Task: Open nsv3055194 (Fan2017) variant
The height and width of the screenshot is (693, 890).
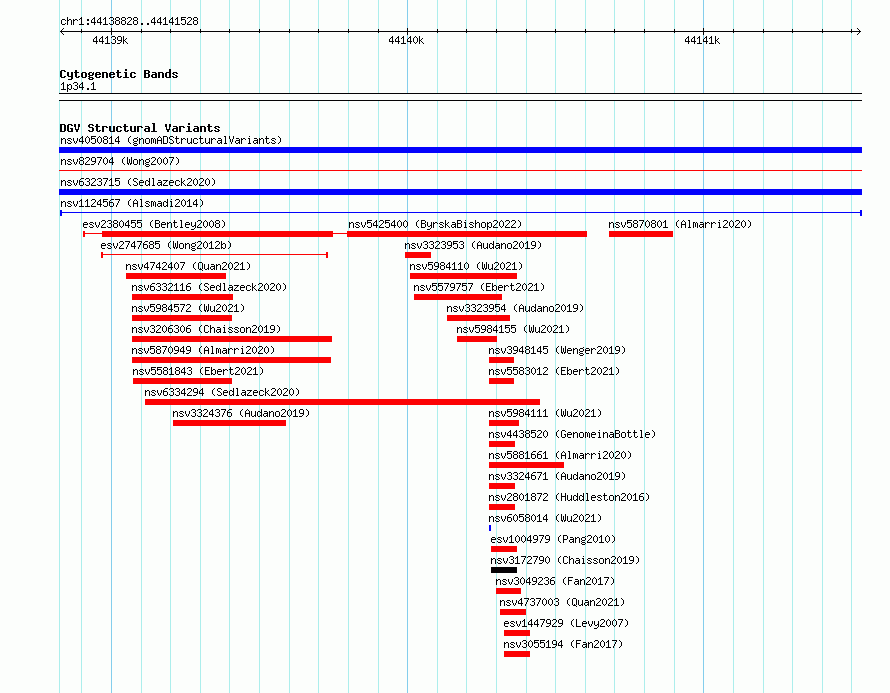Action: (x=563, y=644)
